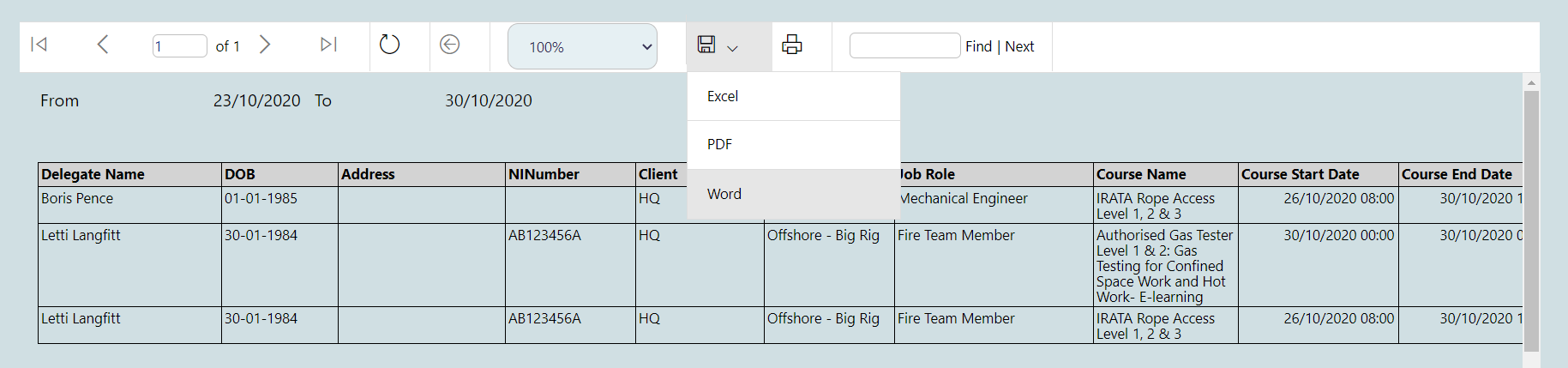The height and width of the screenshot is (368, 1568).
Task: Go to first page of report
Action: point(39,45)
